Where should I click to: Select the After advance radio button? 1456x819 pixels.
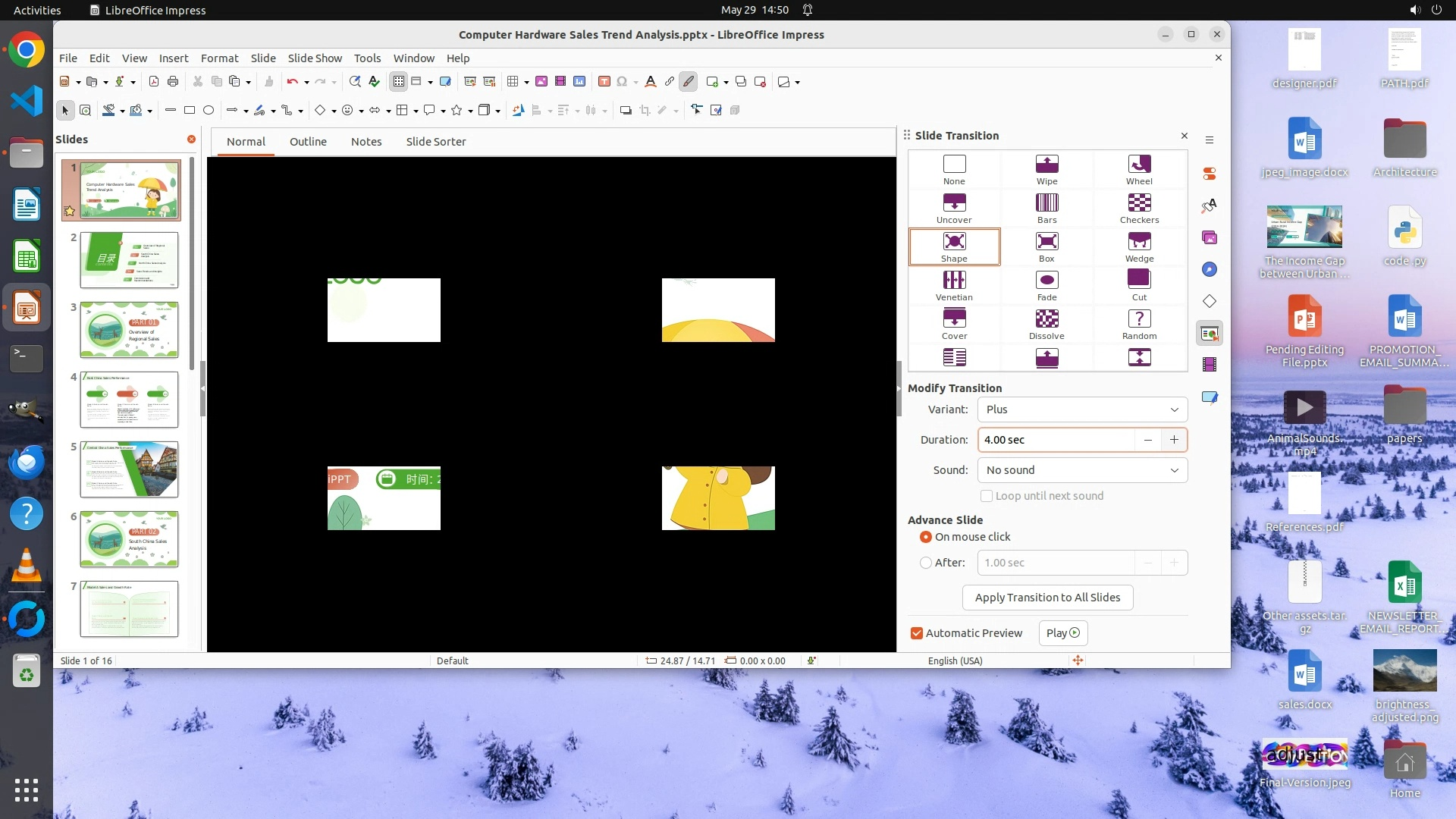[x=925, y=563]
